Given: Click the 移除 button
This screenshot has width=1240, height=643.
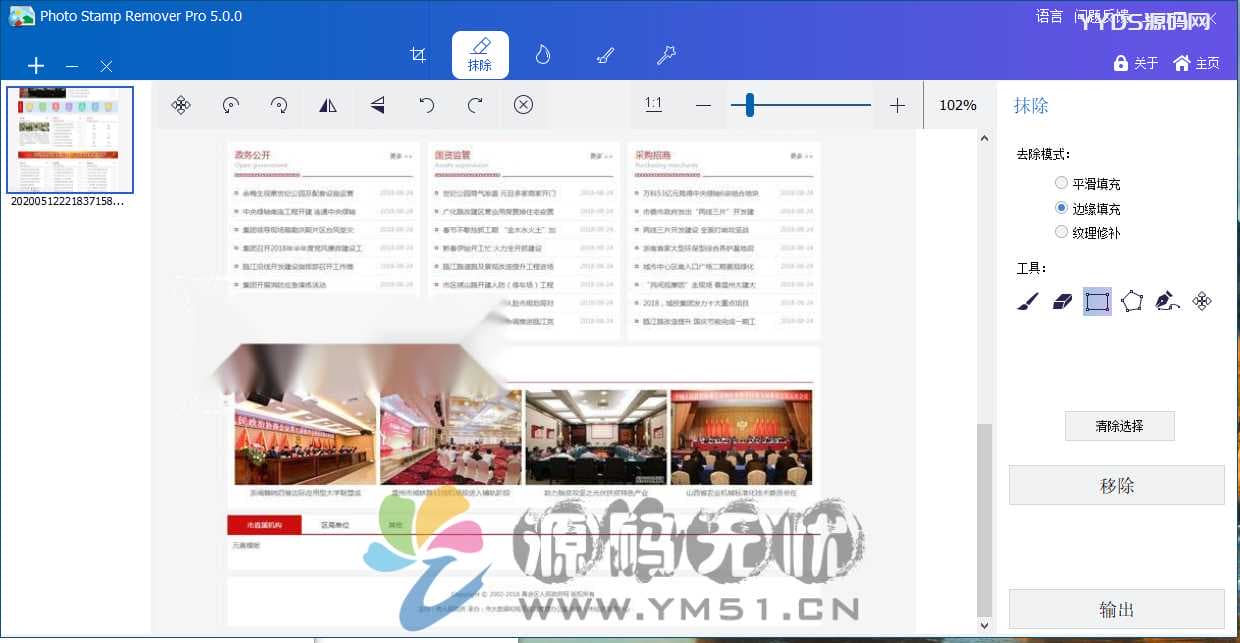Looking at the screenshot, I should (x=1116, y=485).
